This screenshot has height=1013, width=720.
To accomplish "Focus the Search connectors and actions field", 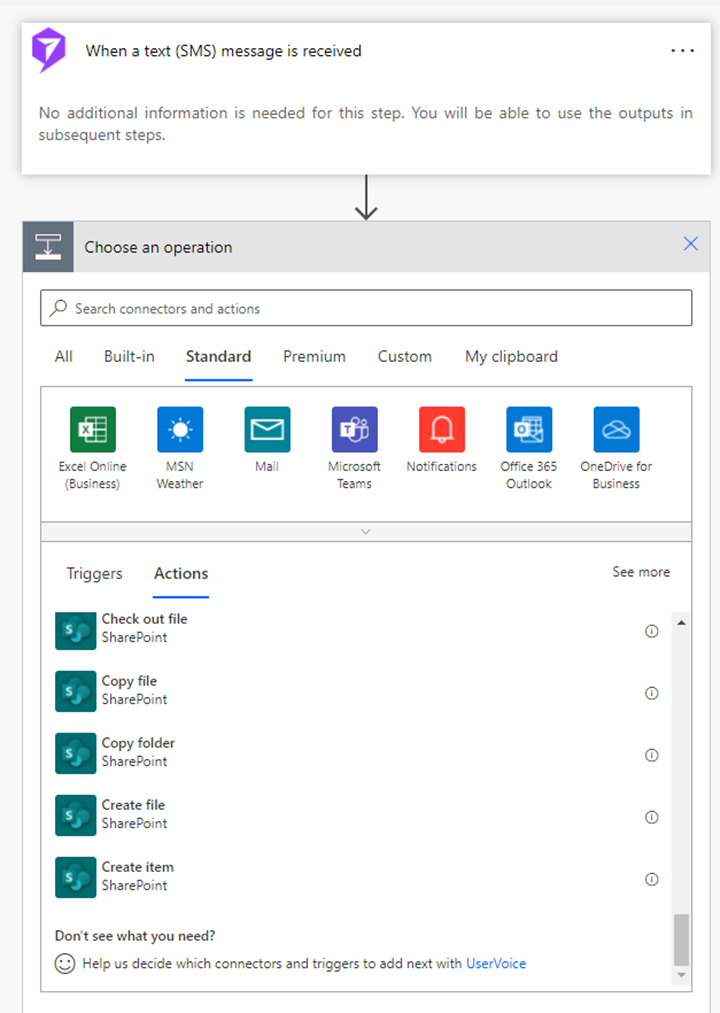I will click(366, 308).
